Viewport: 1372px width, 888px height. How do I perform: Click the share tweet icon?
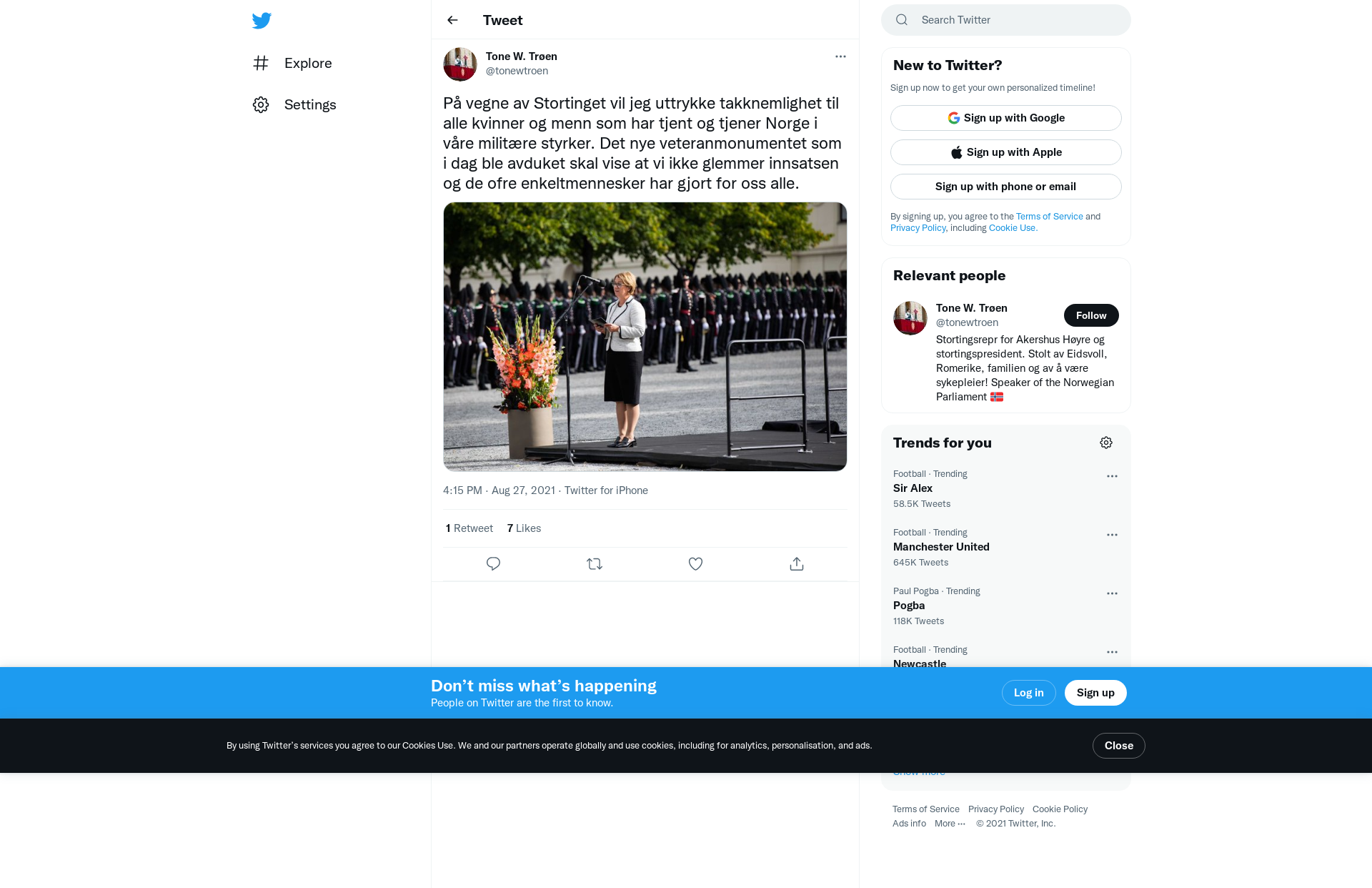click(797, 564)
